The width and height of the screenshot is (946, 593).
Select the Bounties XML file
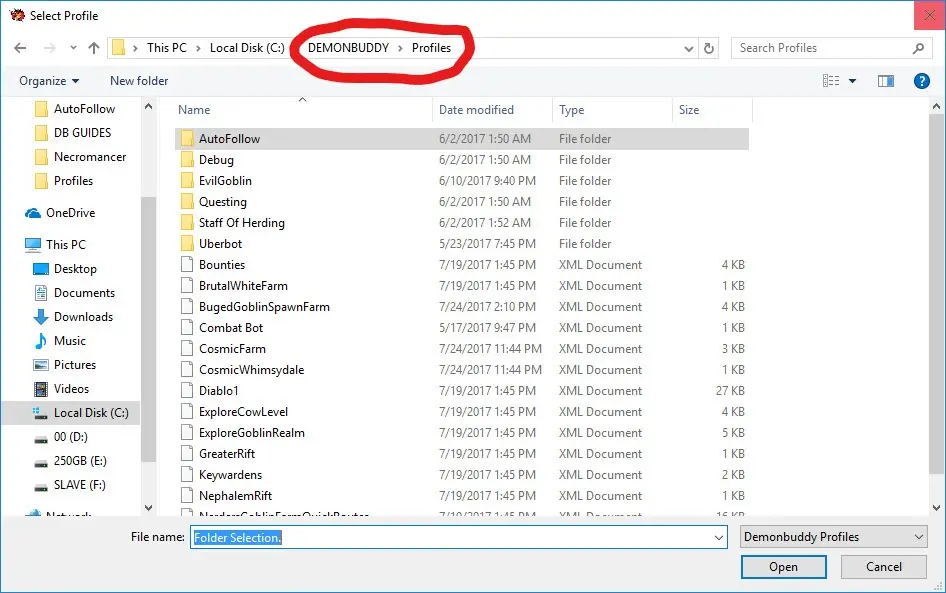462,265
